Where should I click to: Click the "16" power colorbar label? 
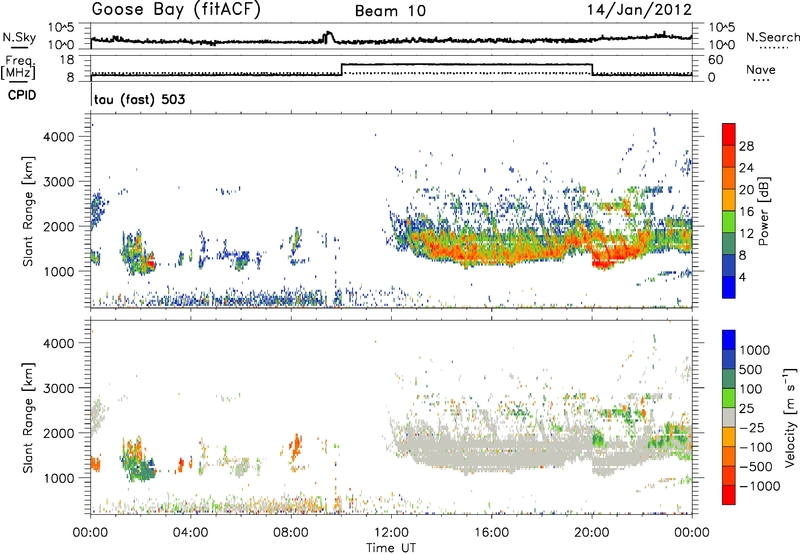point(746,212)
